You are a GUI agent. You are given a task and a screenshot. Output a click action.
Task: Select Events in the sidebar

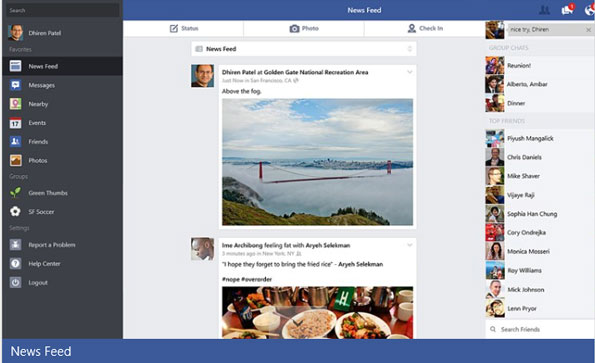(x=62, y=123)
